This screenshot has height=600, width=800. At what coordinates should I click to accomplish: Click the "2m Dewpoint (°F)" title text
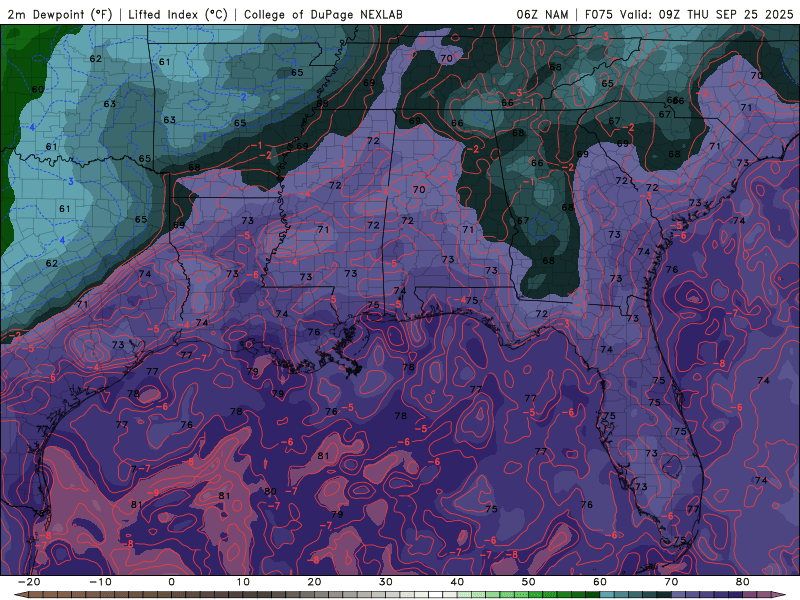tap(60, 14)
